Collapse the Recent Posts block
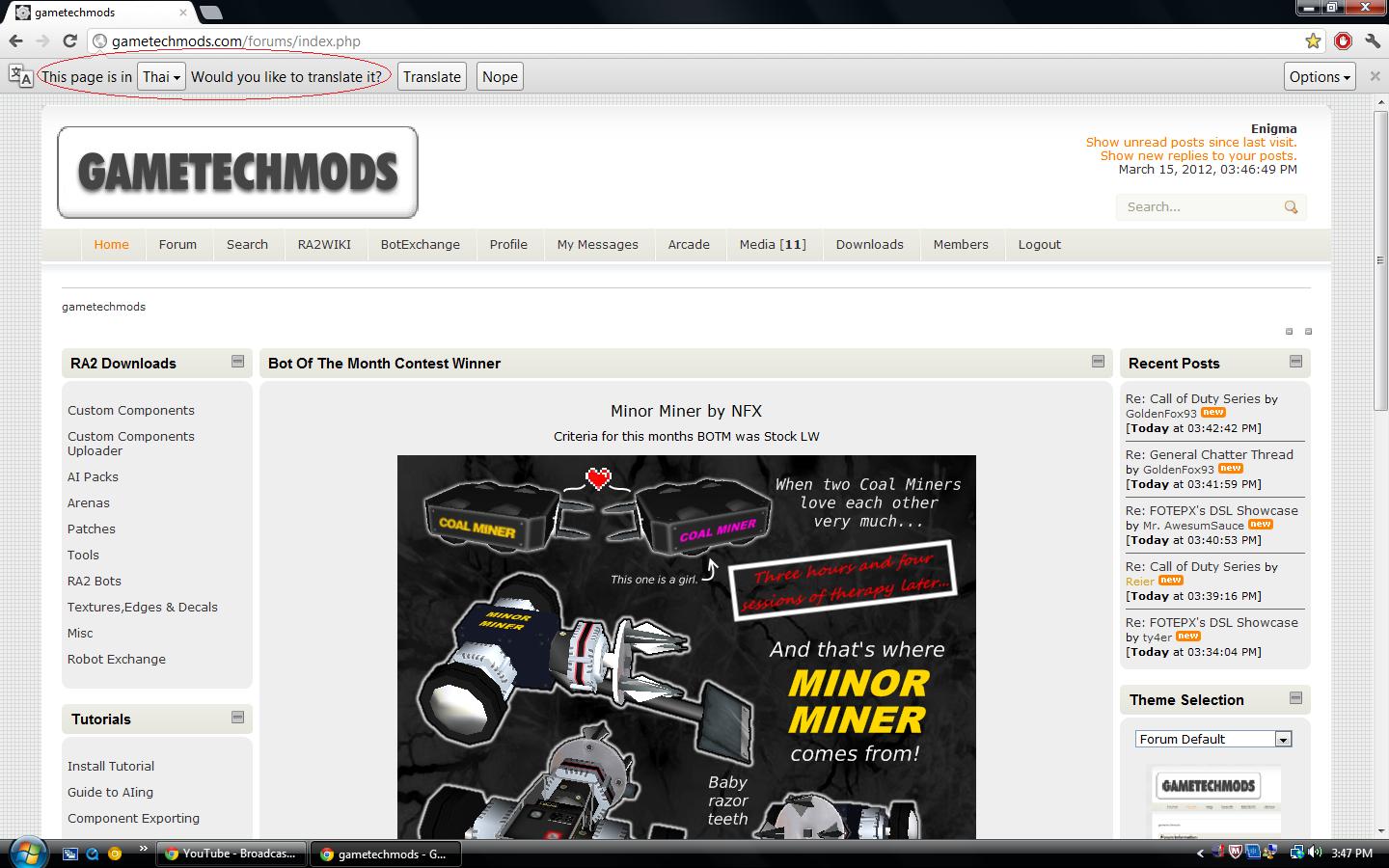 1295,361
